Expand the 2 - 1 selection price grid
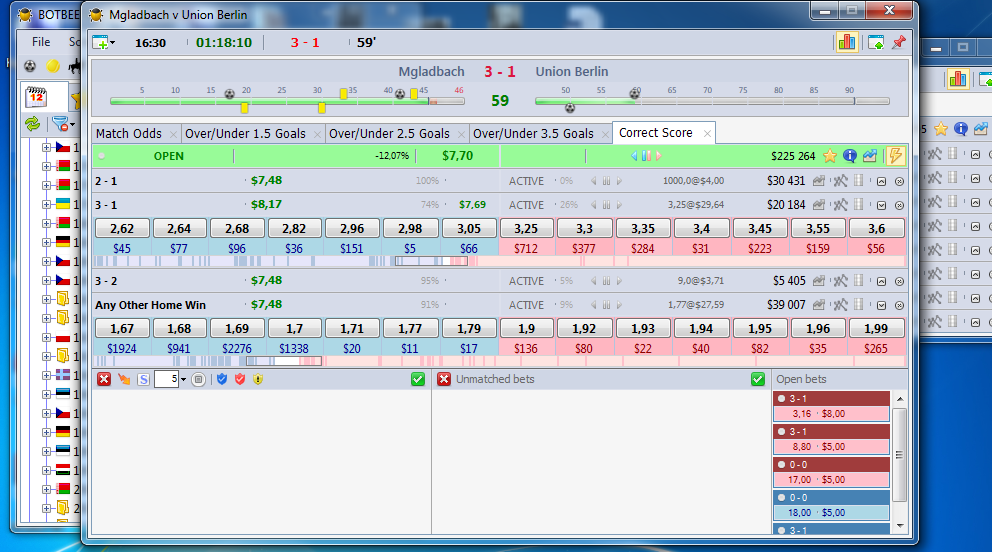This screenshot has height=552, width=992. point(881,181)
